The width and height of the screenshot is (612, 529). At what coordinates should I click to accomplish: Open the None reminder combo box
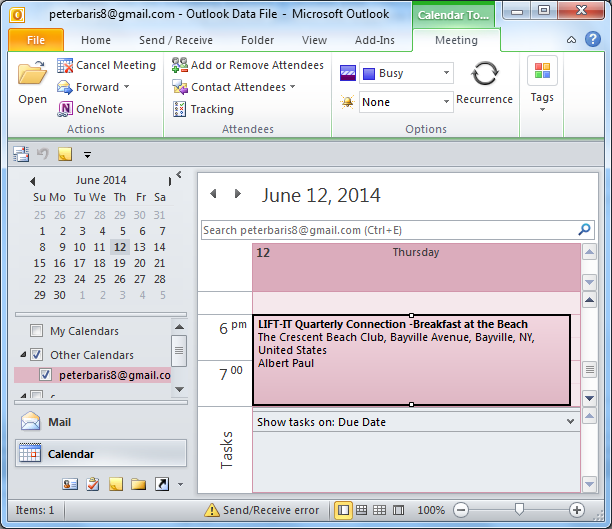(406, 102)
